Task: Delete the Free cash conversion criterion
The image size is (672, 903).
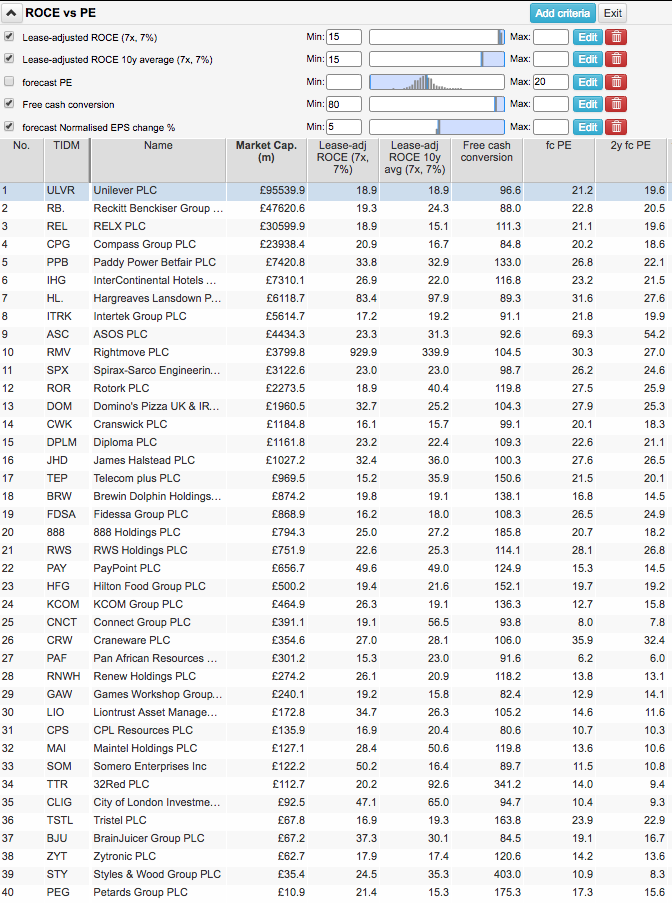Action: pos(616,104)
